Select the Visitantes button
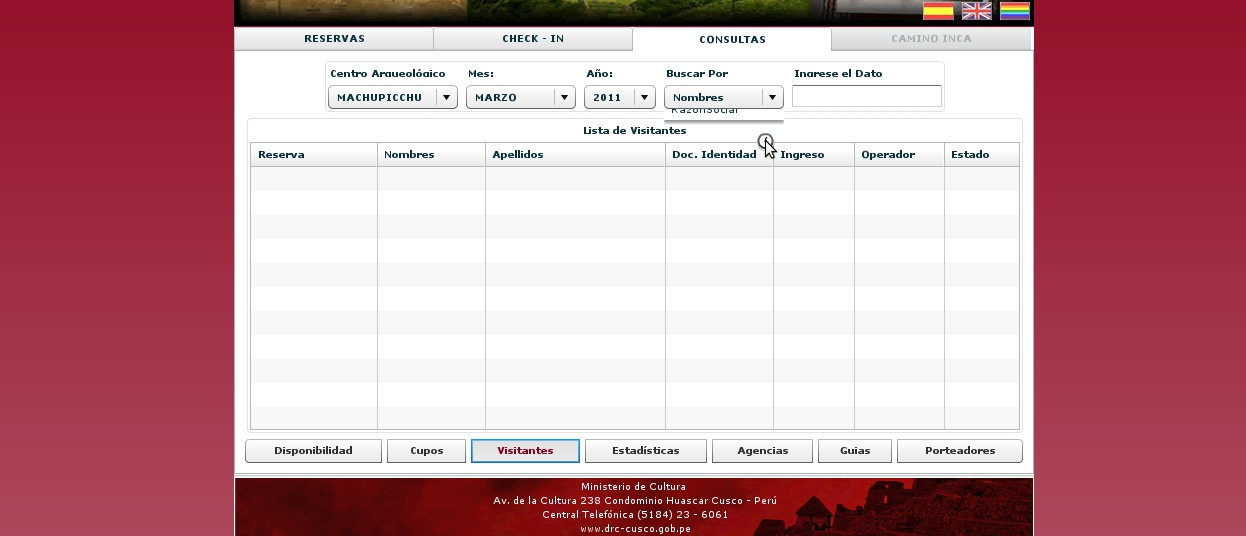Image resolution: width=1246 pixels, height=536 pixels. pos(525,451)
